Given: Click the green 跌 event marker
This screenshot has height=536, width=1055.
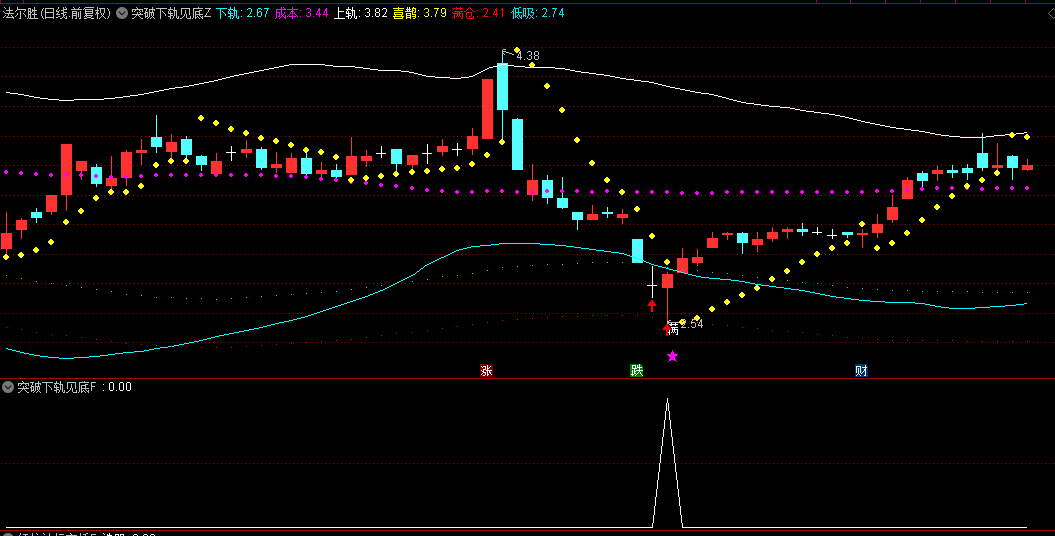Looking at the screenshot, I should (636, 370).
